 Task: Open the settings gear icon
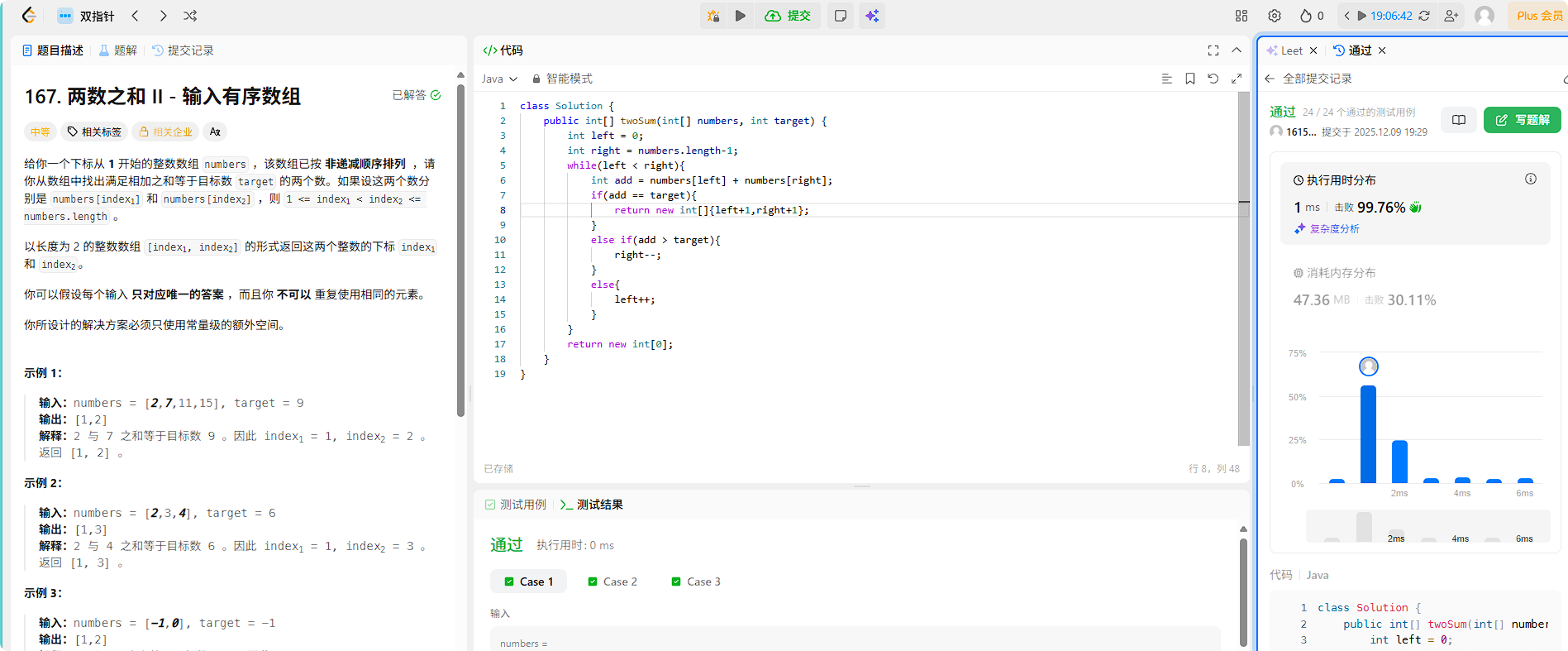[1275, 16]
